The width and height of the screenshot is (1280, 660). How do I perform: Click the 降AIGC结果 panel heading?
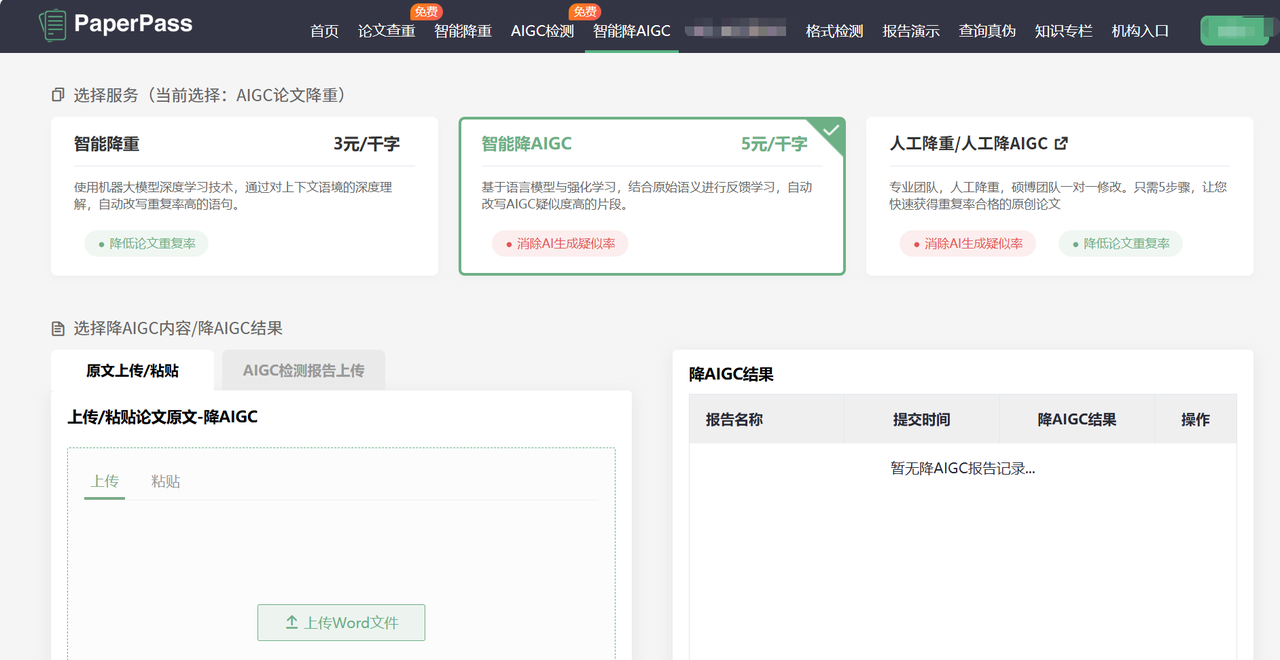point(731,374)
